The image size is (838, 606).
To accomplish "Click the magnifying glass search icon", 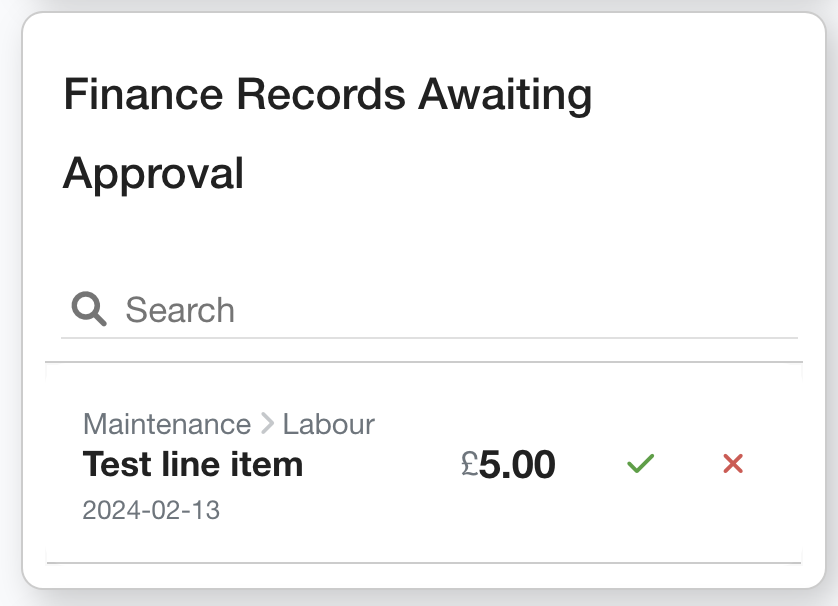I will [90, 309].
